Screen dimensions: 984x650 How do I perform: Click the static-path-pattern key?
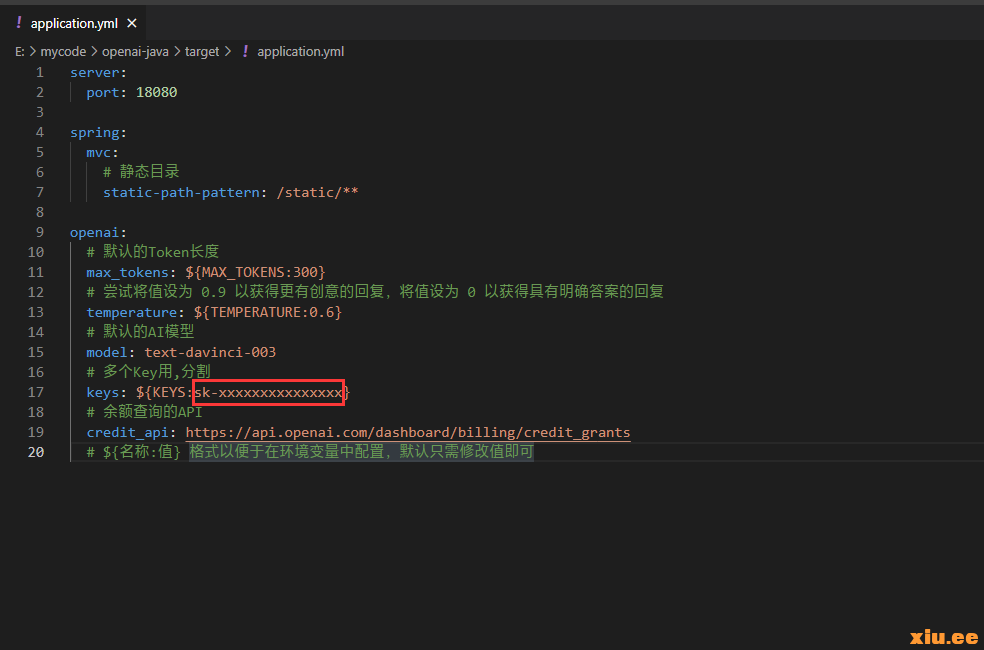(186, 192)
